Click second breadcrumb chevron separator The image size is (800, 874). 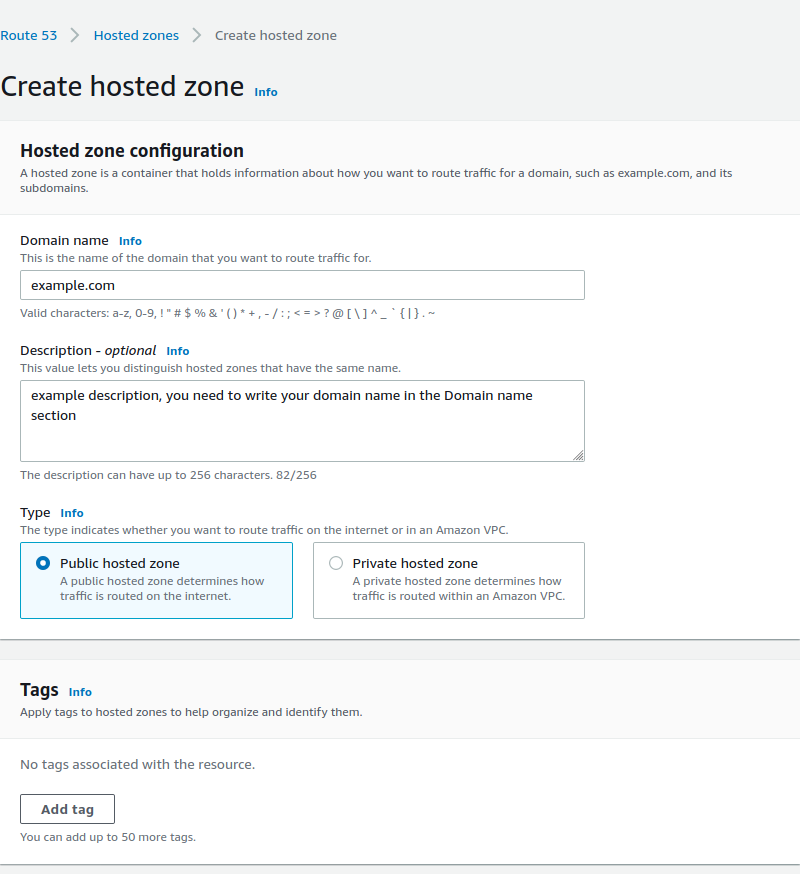(196, 36)
